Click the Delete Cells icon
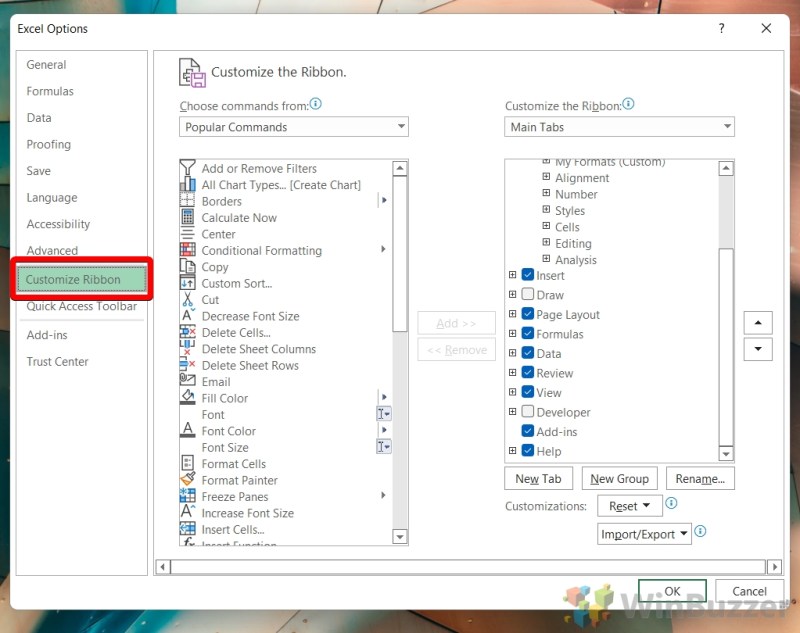This screenshot has width=800, height=633. point(187,332)
